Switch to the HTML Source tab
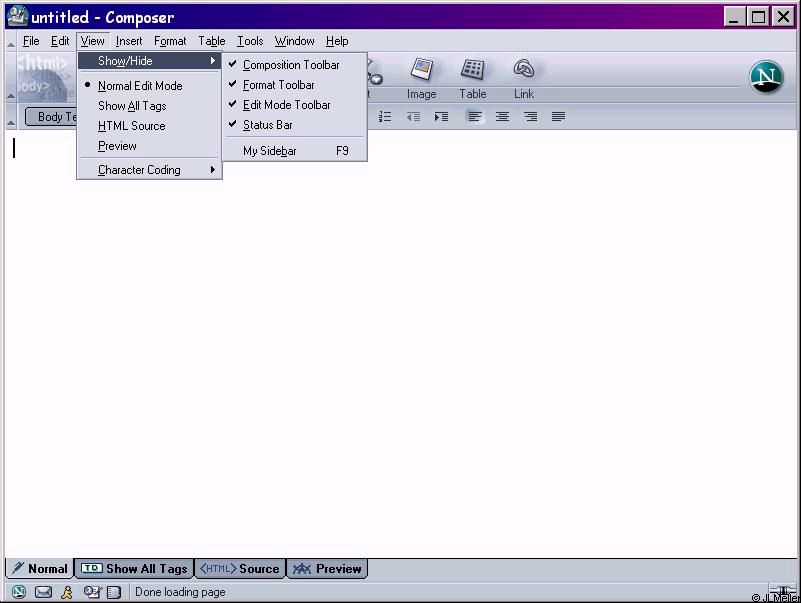801x603 pixels. tap(240, 569)
